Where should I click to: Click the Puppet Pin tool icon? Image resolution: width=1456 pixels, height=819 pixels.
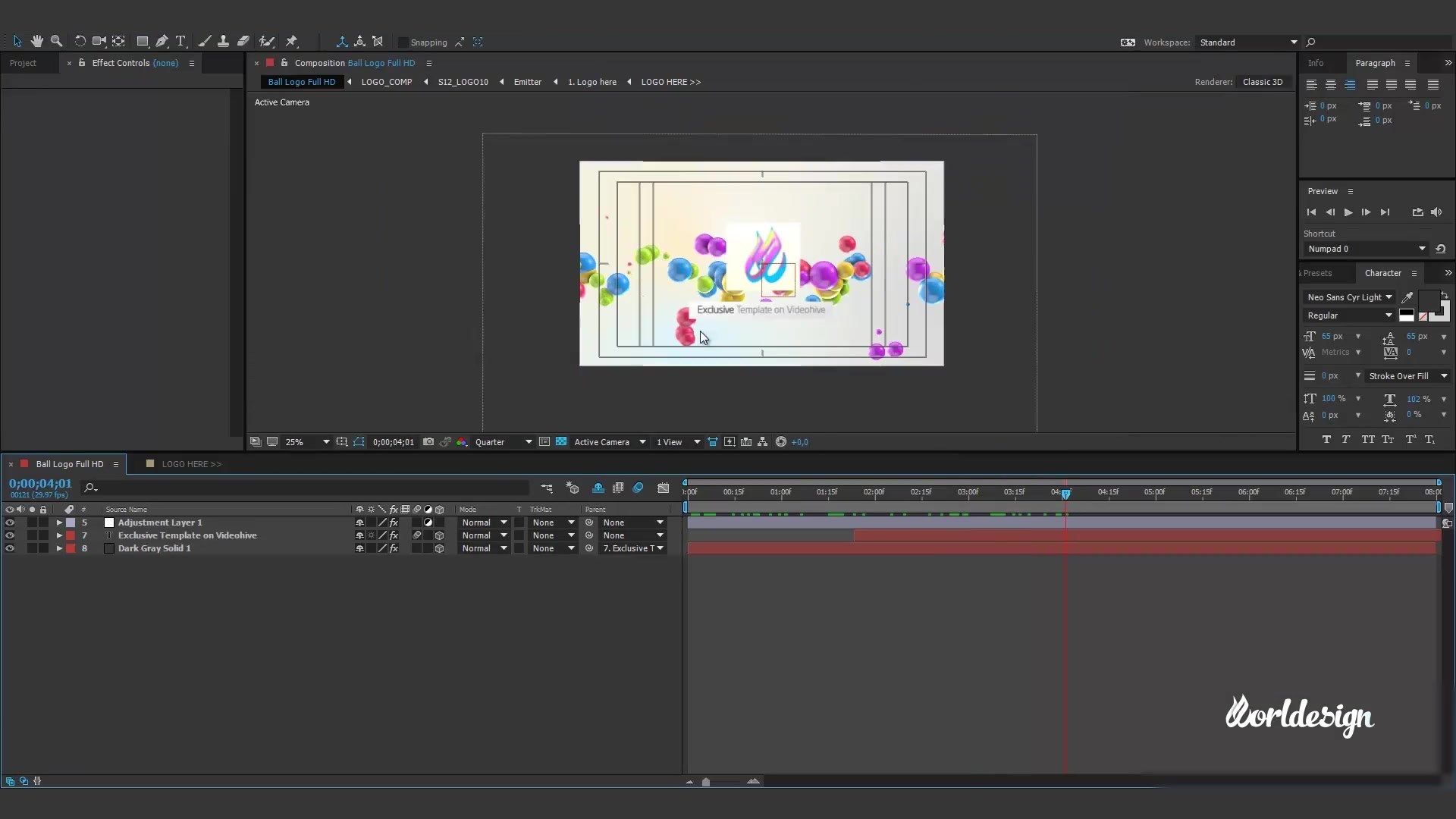tap(293, 42)
